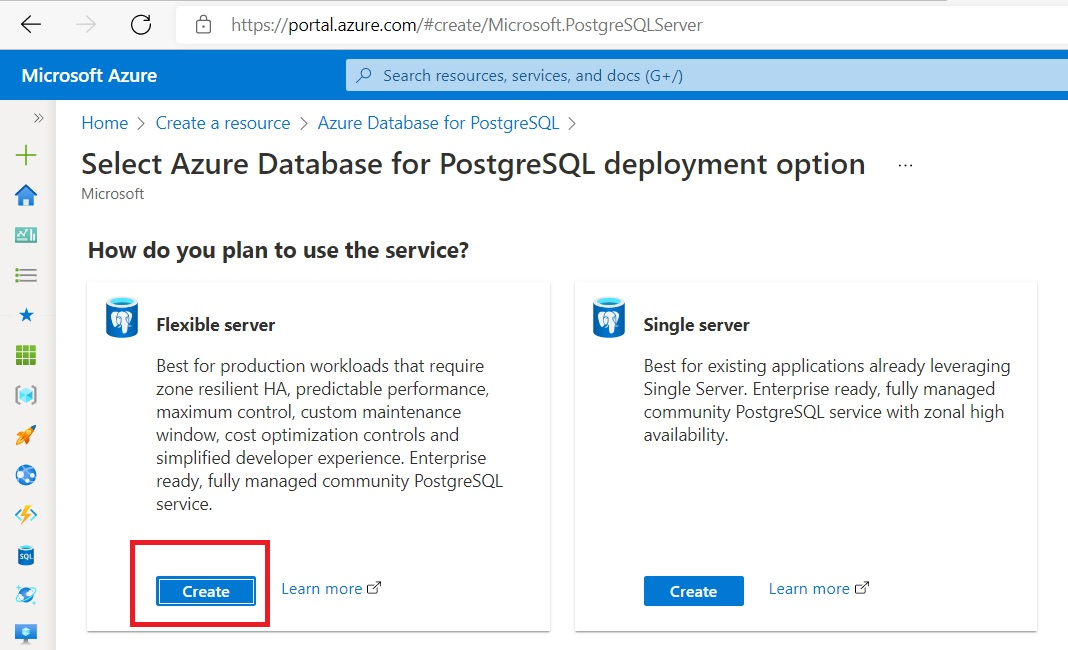The width and height of the screenshot is (1068, 650).
Task: Click the Flexible server card heading
Action: pyautogui.click(x=215, y=325)
